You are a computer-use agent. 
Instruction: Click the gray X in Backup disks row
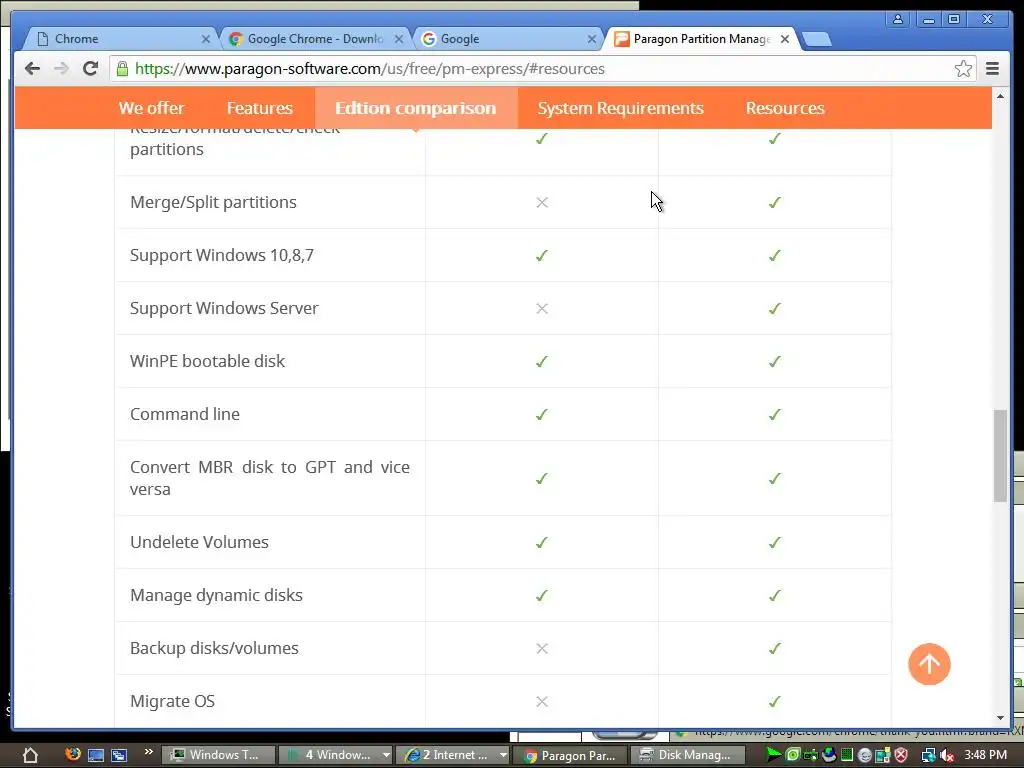[x=541, y=648]
